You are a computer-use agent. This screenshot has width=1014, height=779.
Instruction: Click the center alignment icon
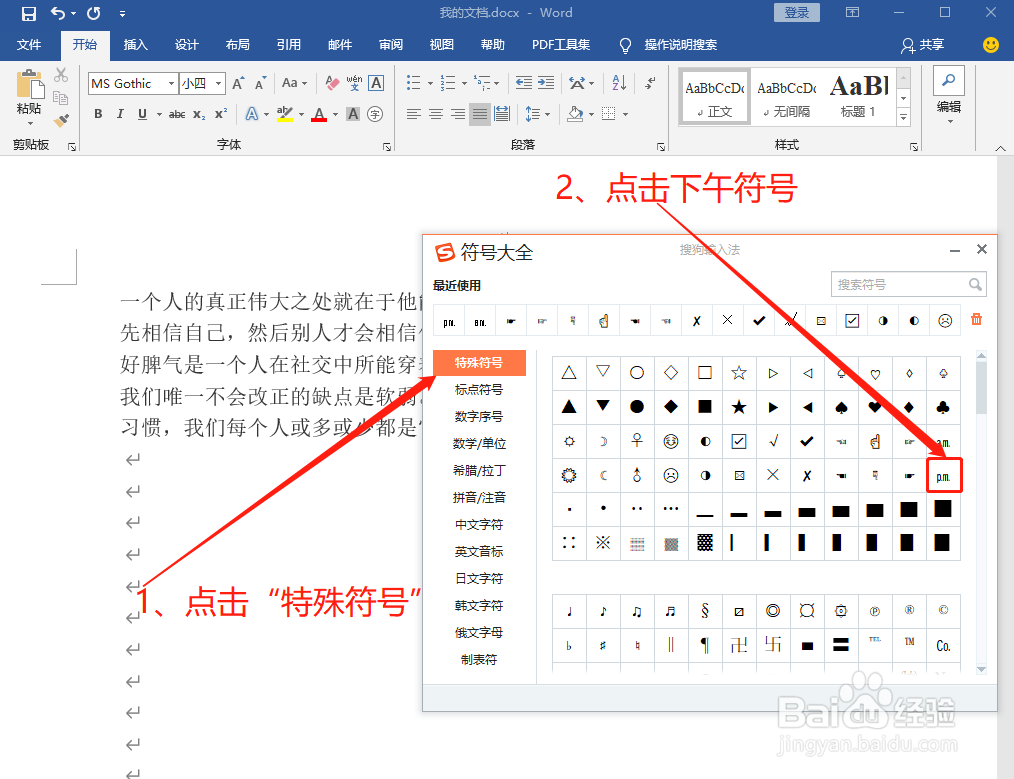(x=435, y=113)
